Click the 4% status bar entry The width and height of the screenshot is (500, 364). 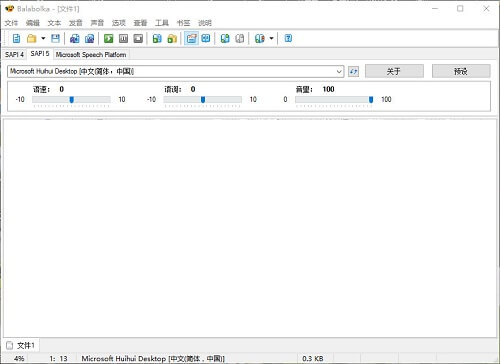point(19,359)
